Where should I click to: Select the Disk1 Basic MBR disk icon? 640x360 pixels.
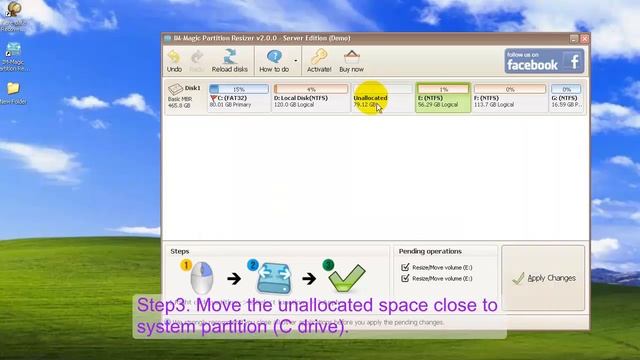click(x=176, y=89)
